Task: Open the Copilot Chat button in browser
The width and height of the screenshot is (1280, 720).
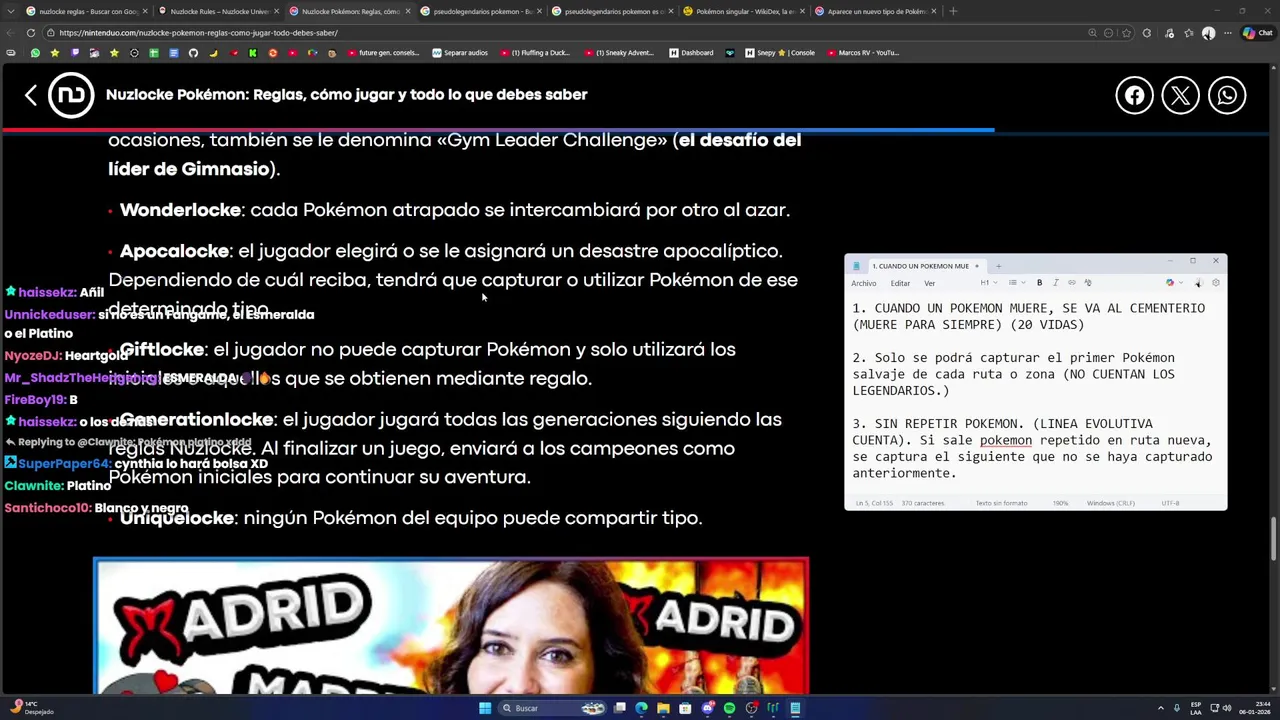Action: click(1256, 32)
